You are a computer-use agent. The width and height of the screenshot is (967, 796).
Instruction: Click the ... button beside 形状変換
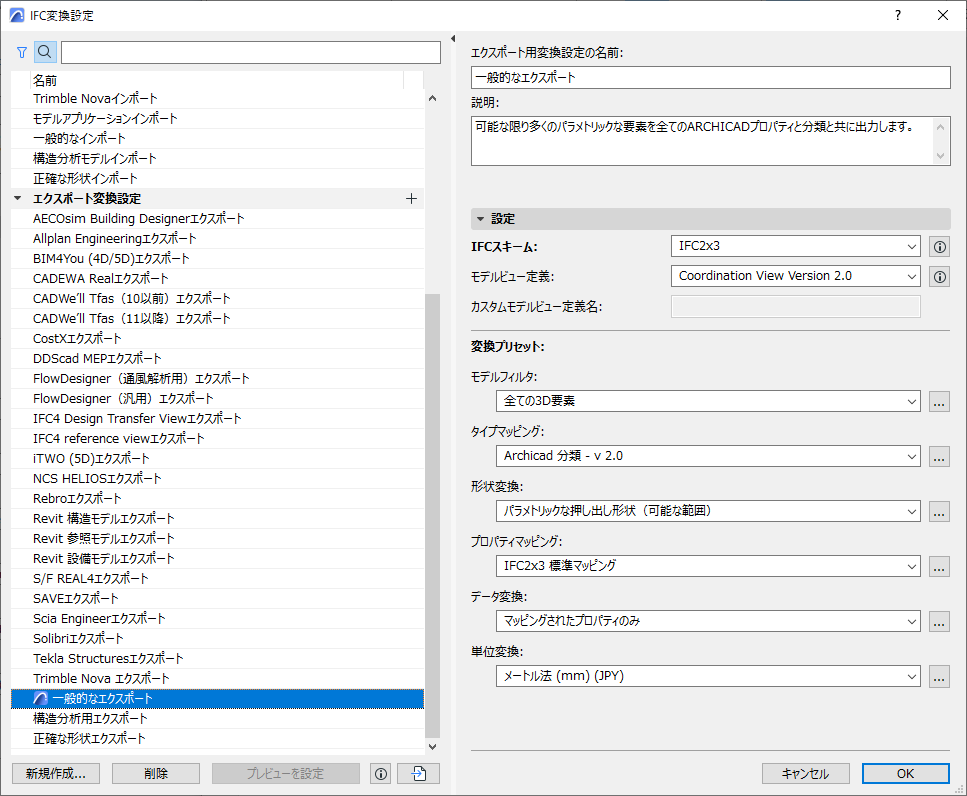(x=938, y=511)
